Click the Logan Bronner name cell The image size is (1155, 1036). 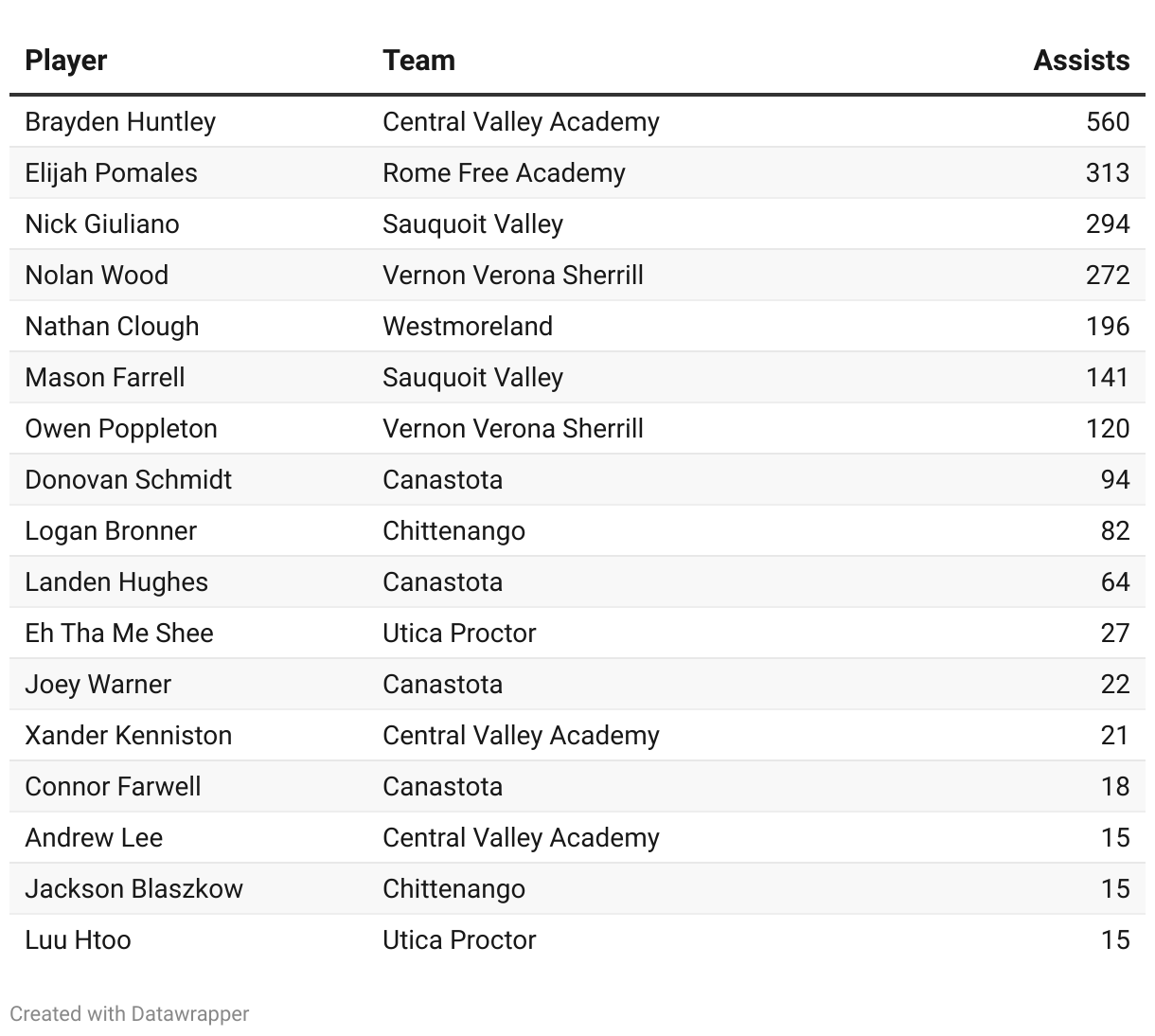(111, 531)
